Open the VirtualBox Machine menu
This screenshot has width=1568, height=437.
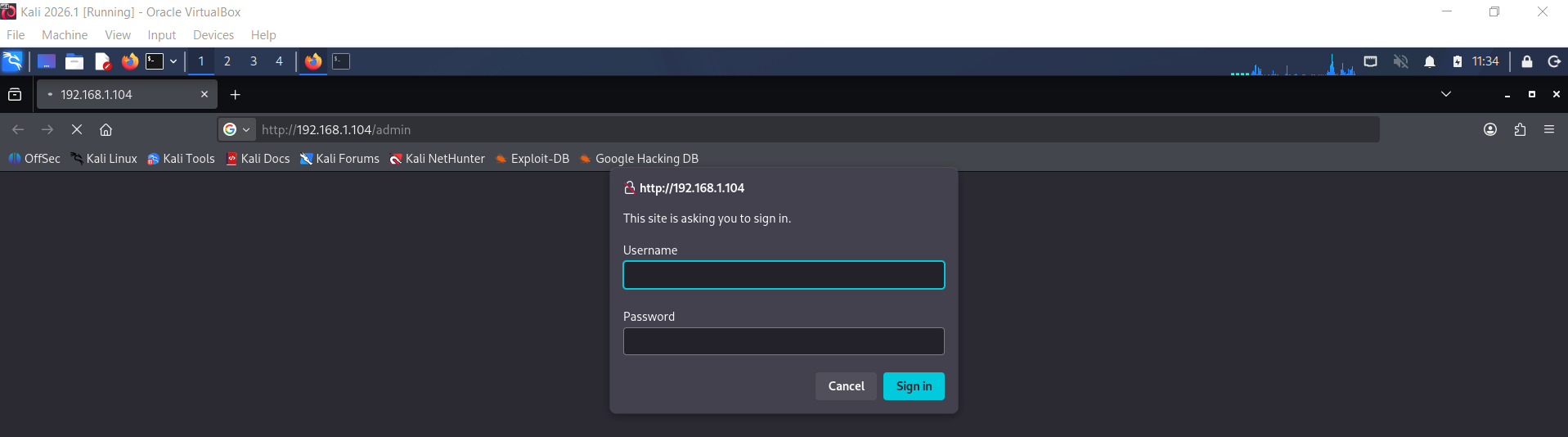pyautogui.click(x=65, y=35)
